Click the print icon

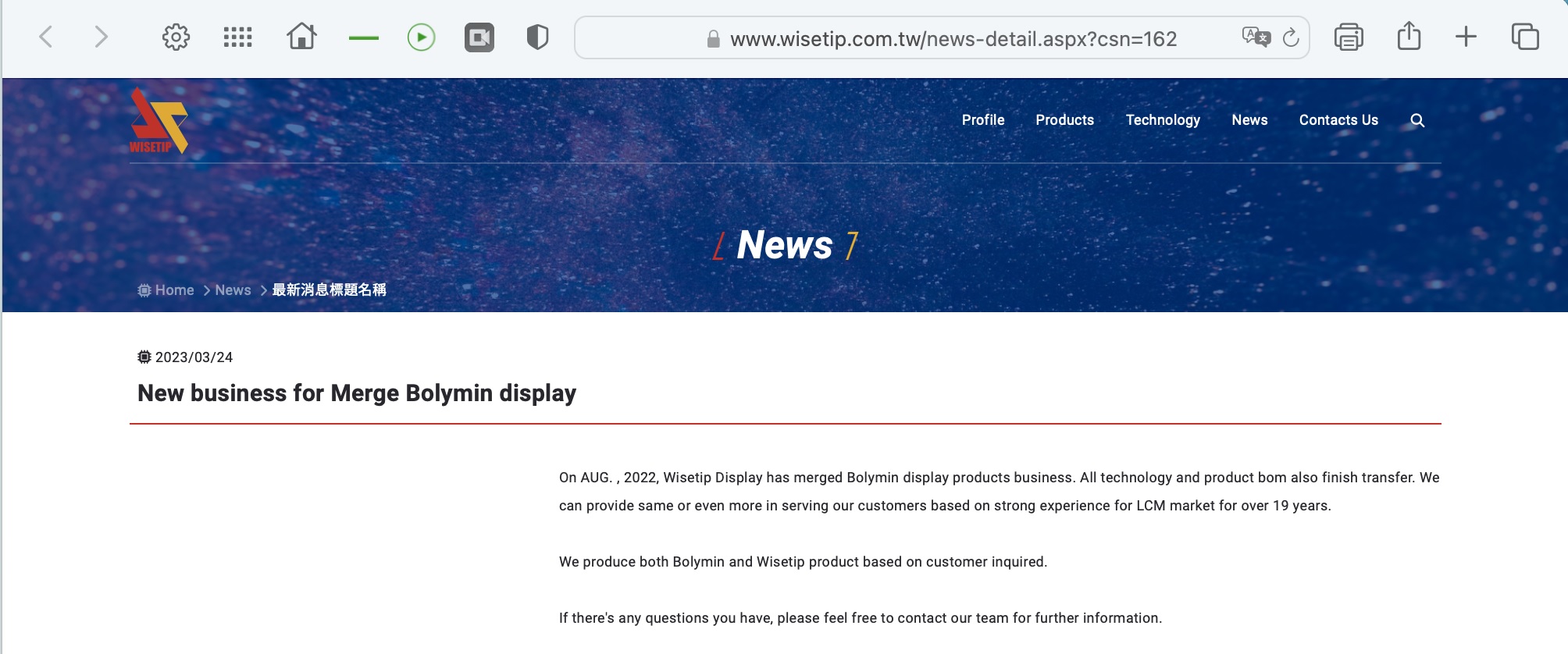point(1349,37)
